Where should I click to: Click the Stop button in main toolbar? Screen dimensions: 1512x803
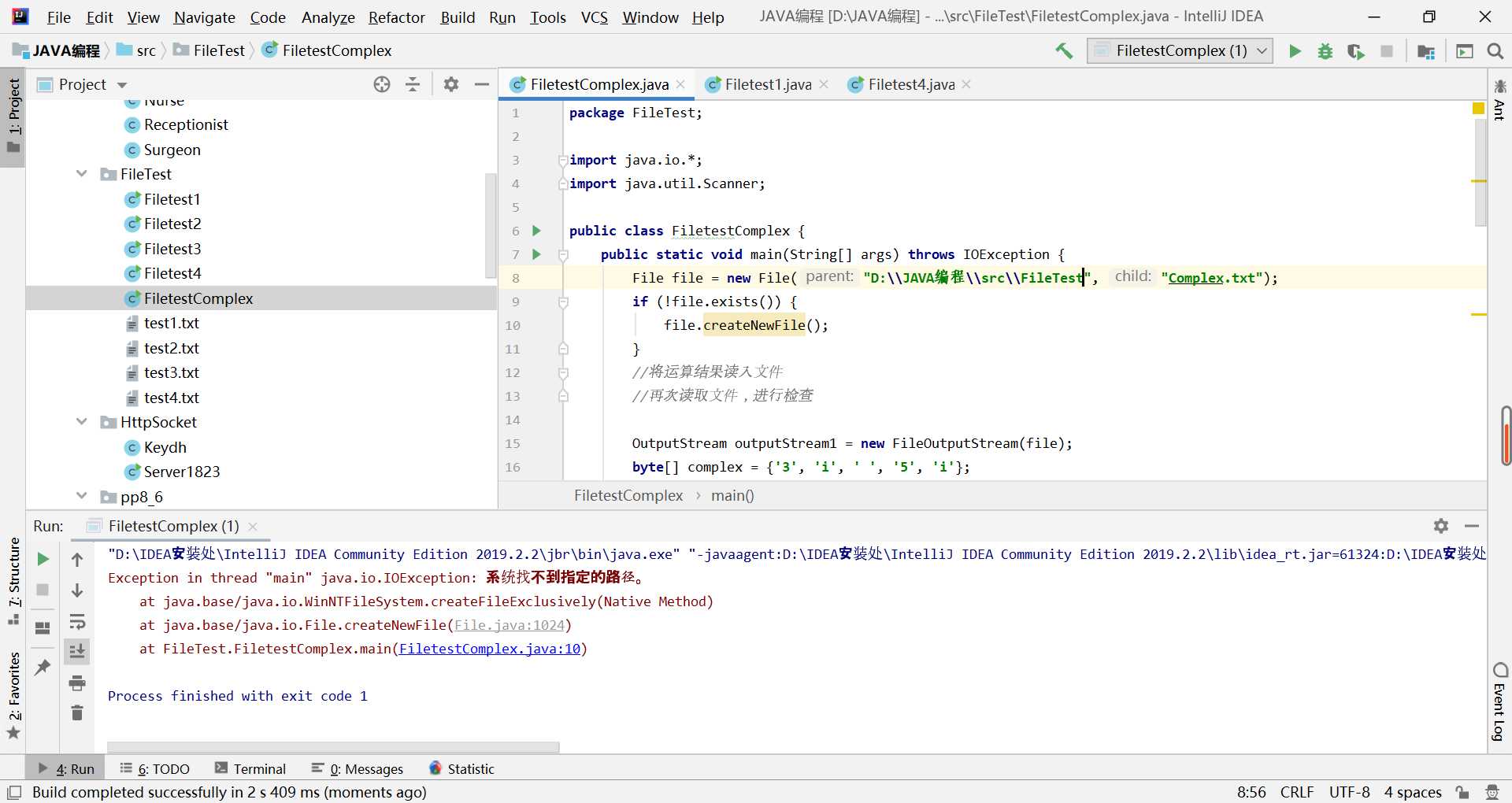click(x=1387, y=51)
